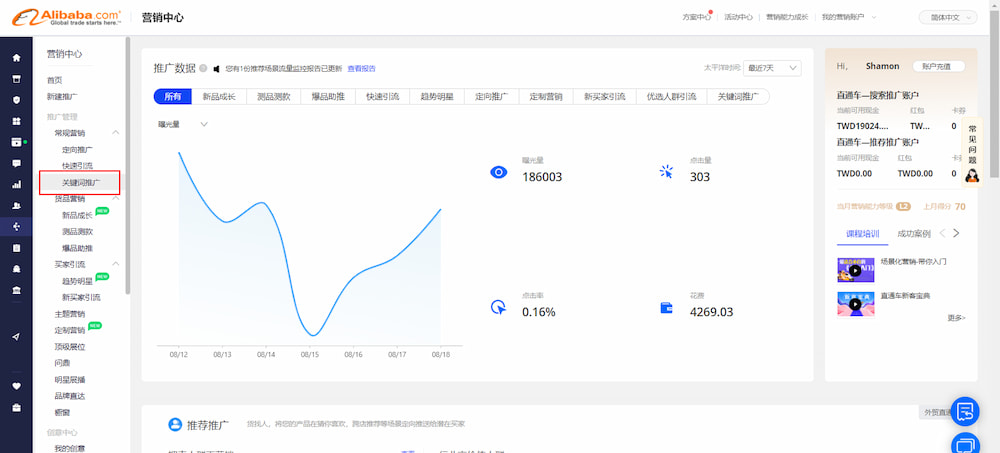The width and height of the screenshot is (1000, 453).
Task: Click the blue feedback form floating button
Action: click(965, 411)
